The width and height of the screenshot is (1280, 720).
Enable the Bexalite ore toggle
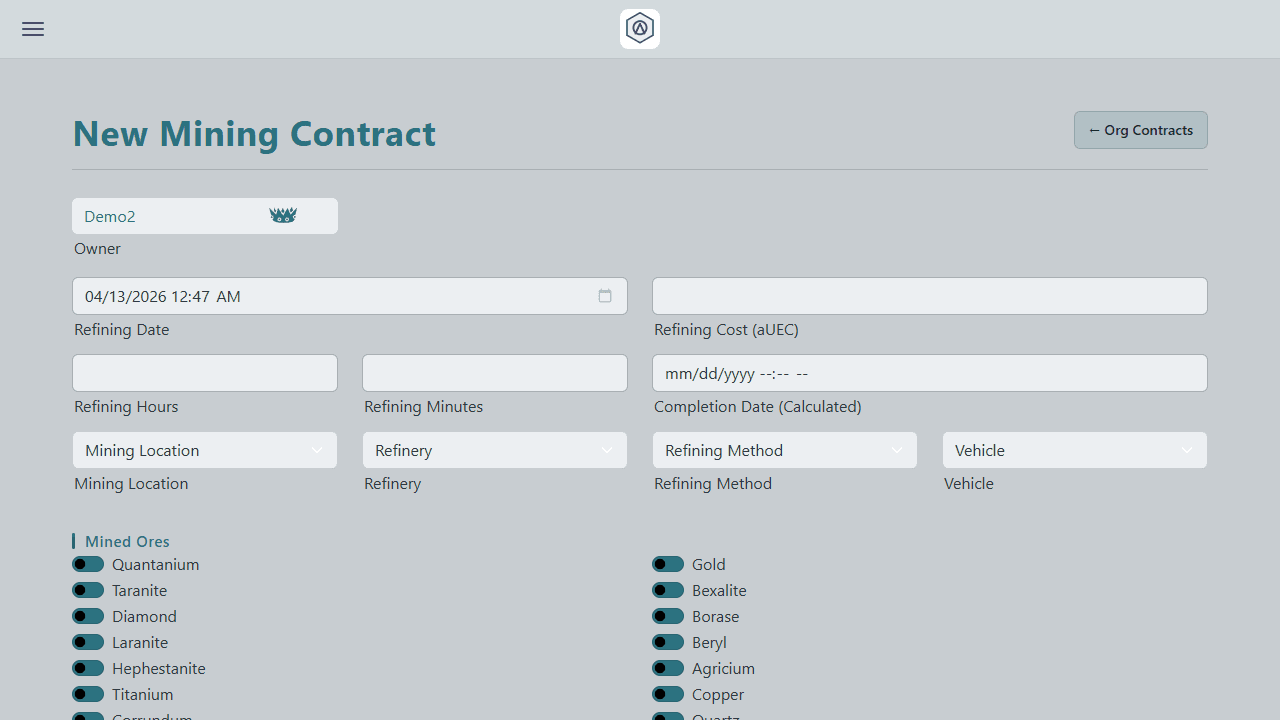tap(668, 590)
